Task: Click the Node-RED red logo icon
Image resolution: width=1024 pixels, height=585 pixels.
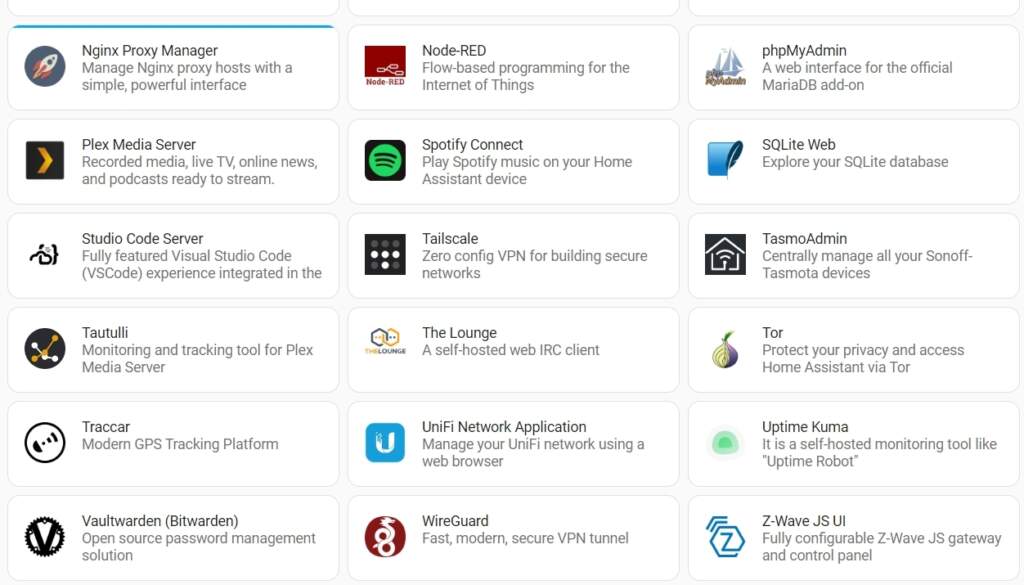Action: [x=385, y=67]
